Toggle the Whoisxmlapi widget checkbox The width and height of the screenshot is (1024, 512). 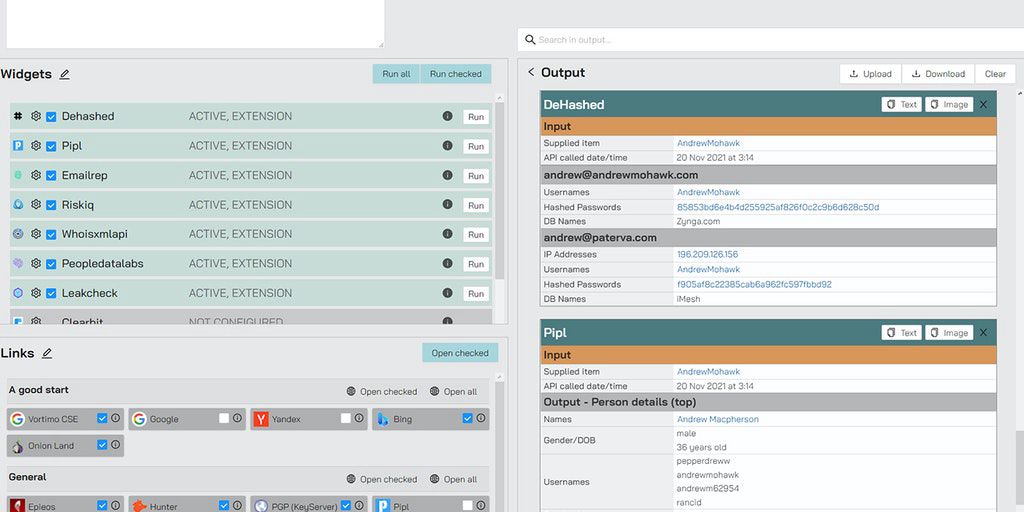(x=51, y=234)
